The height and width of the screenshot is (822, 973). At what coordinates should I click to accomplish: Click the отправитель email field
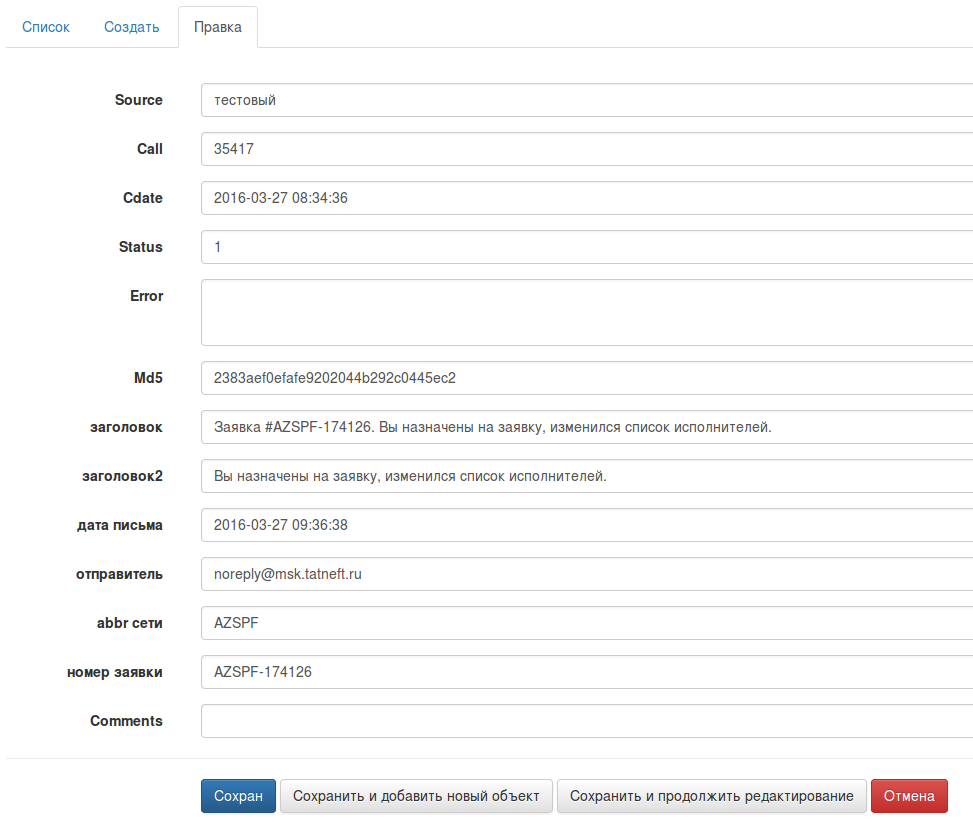(586, 574)
